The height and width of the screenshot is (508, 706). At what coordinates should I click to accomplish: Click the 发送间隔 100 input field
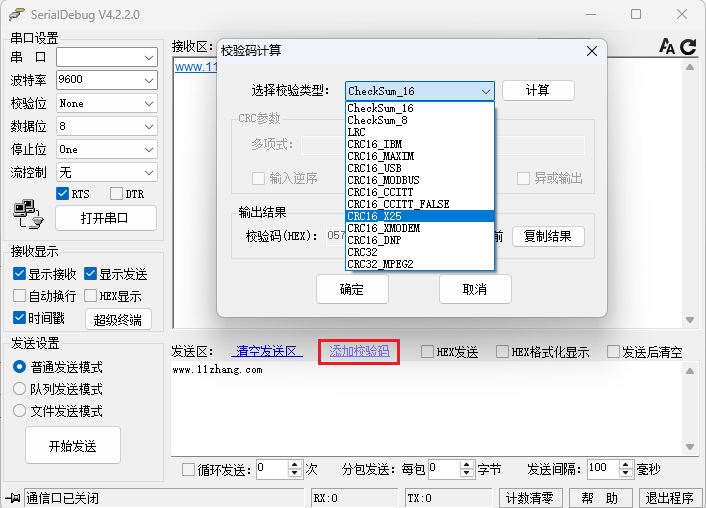click(x=604, y=469)
